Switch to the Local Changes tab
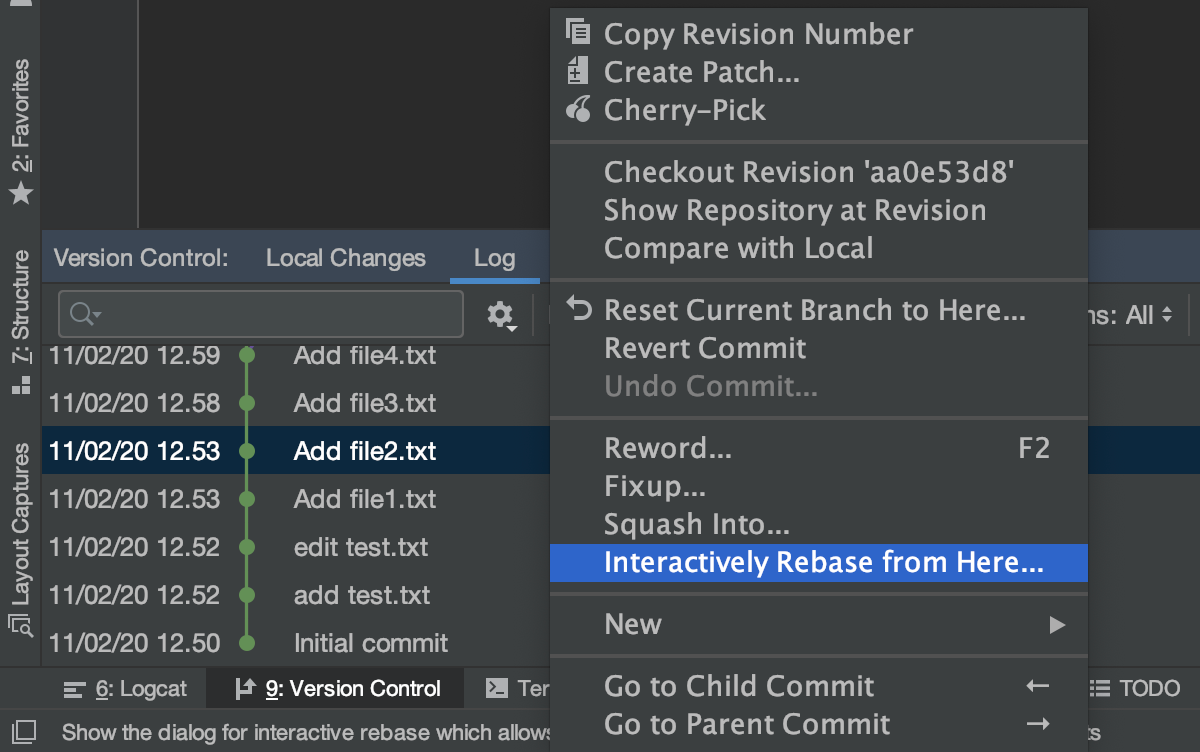 346,258
